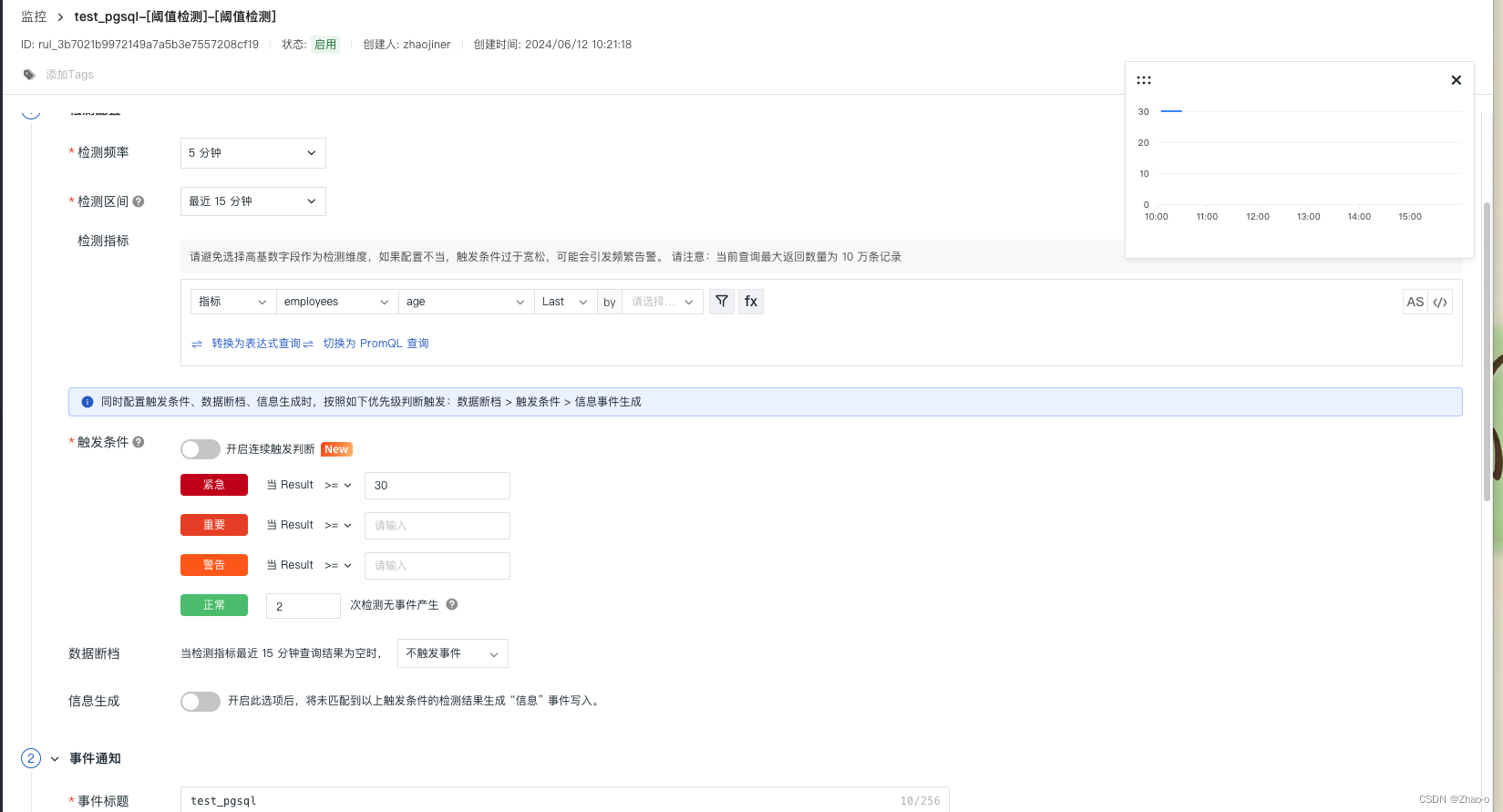Click 创建人: zhaojiner text
This screenshot has width=1503, height=812.
point(407,45)
